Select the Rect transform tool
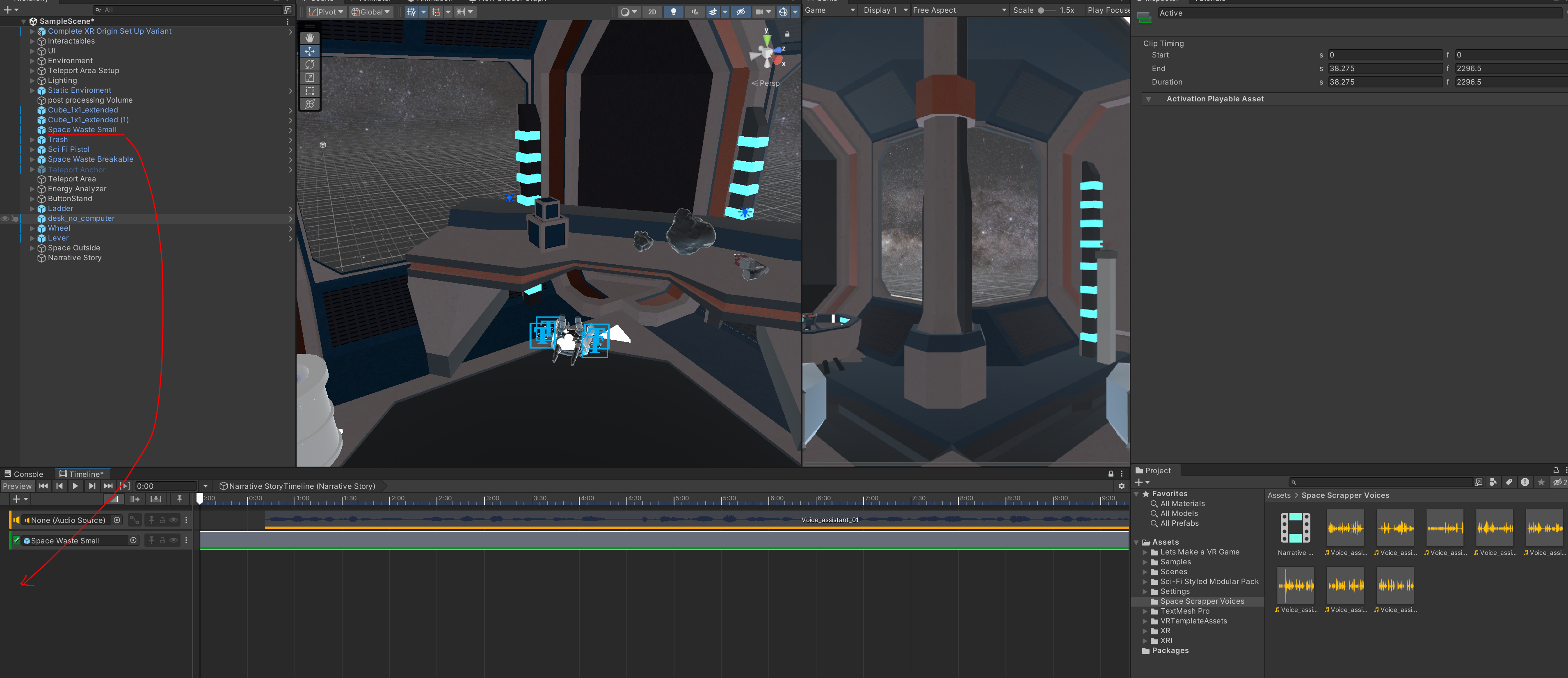 pyautogui.click(x=310, y=91)
